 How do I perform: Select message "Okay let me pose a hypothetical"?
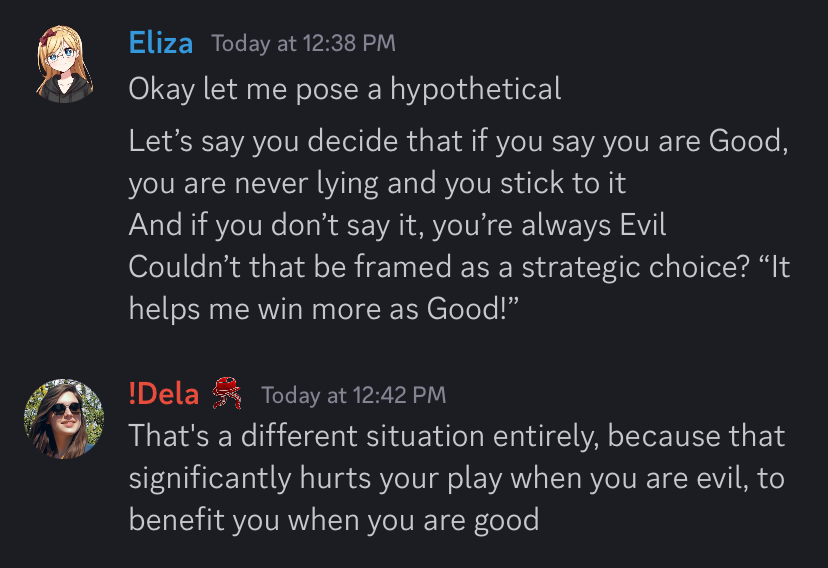pos(345,89)
